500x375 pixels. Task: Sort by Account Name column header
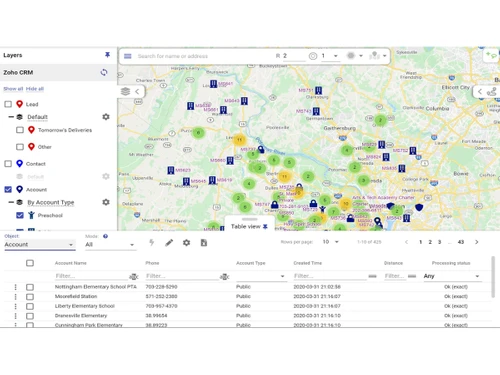tap(71, 263)
